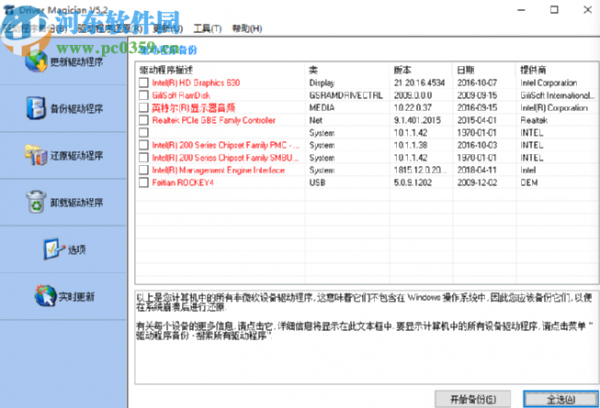600x408 pixels.
Task: Open the Backup Drivers (备份驱动程序) sidebar icon
Action: [x=33, y=109]
